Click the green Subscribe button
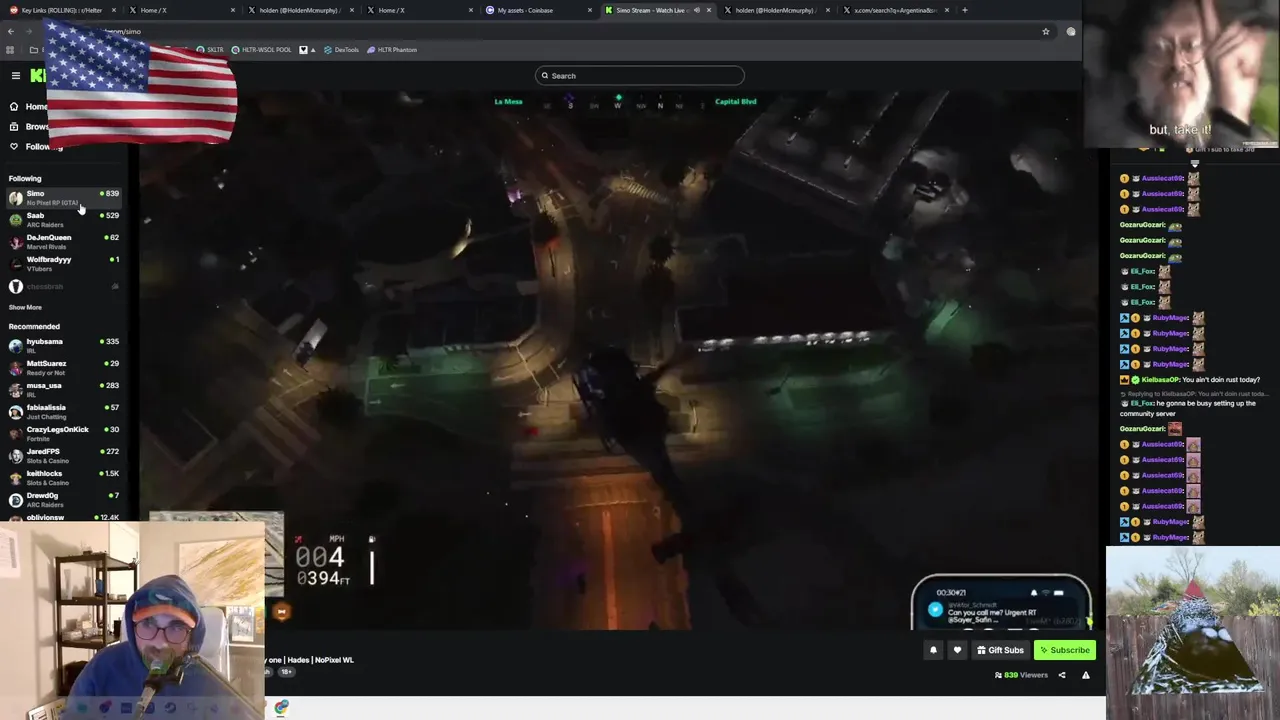Screen dimensions: 1280x720 coord(1065,650)
